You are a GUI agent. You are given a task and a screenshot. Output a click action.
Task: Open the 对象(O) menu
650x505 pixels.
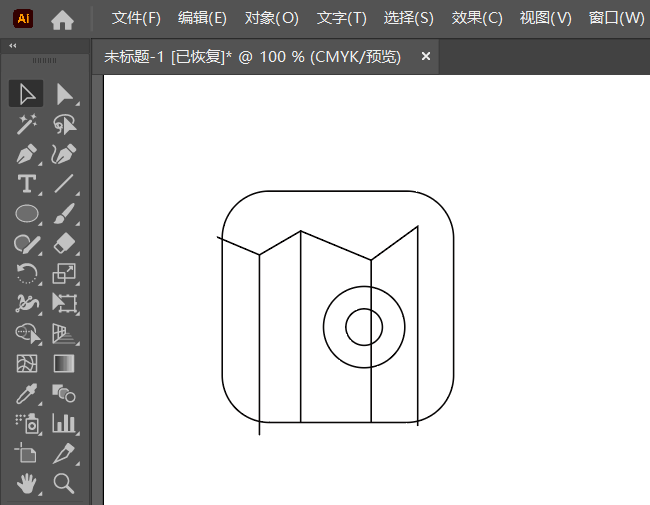tap(272, 18)
